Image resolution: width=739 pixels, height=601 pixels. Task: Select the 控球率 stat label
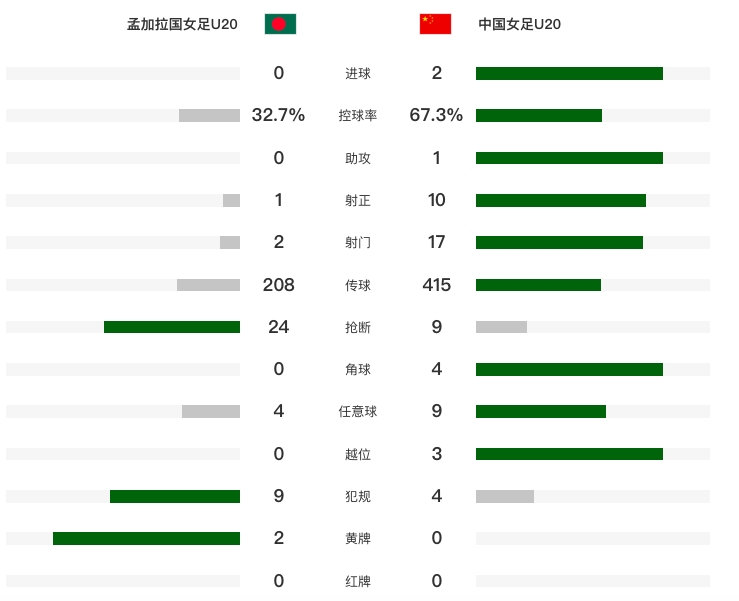358,116
